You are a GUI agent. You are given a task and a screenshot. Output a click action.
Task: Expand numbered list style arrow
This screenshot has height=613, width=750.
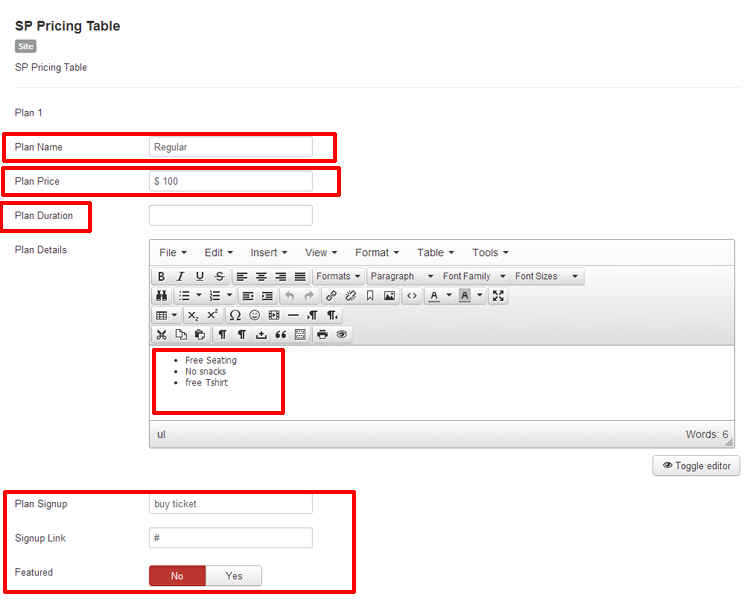tap(230, 296)
